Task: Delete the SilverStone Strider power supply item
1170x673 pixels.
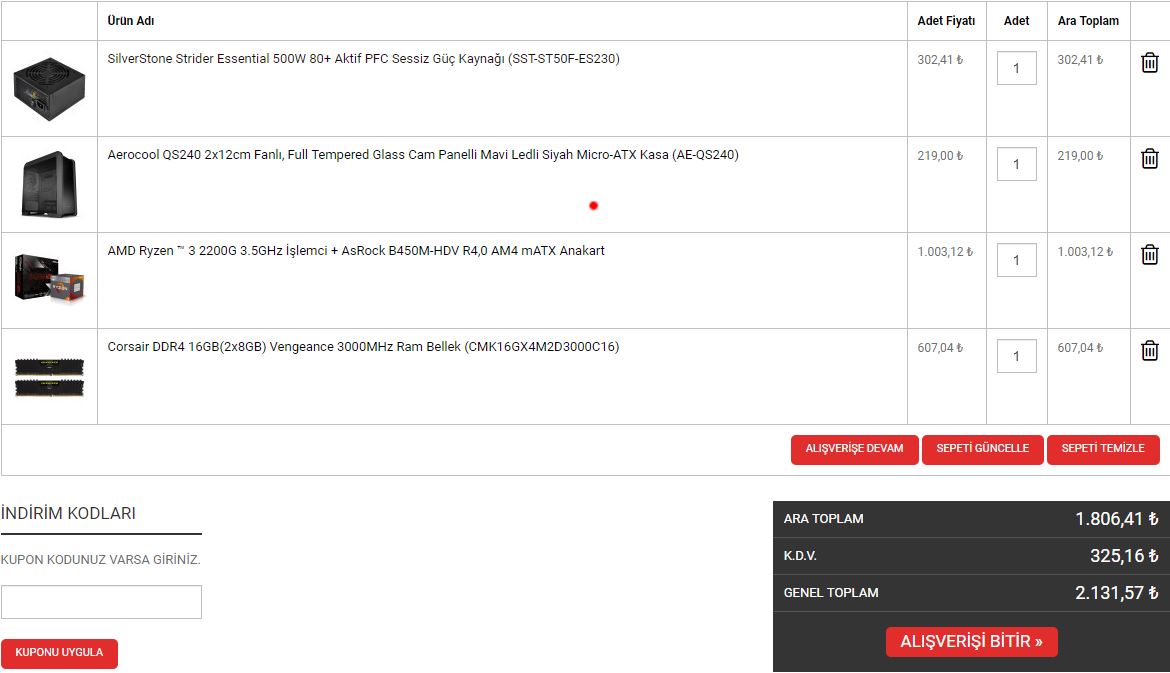Action: click(x=1150, y=63)
